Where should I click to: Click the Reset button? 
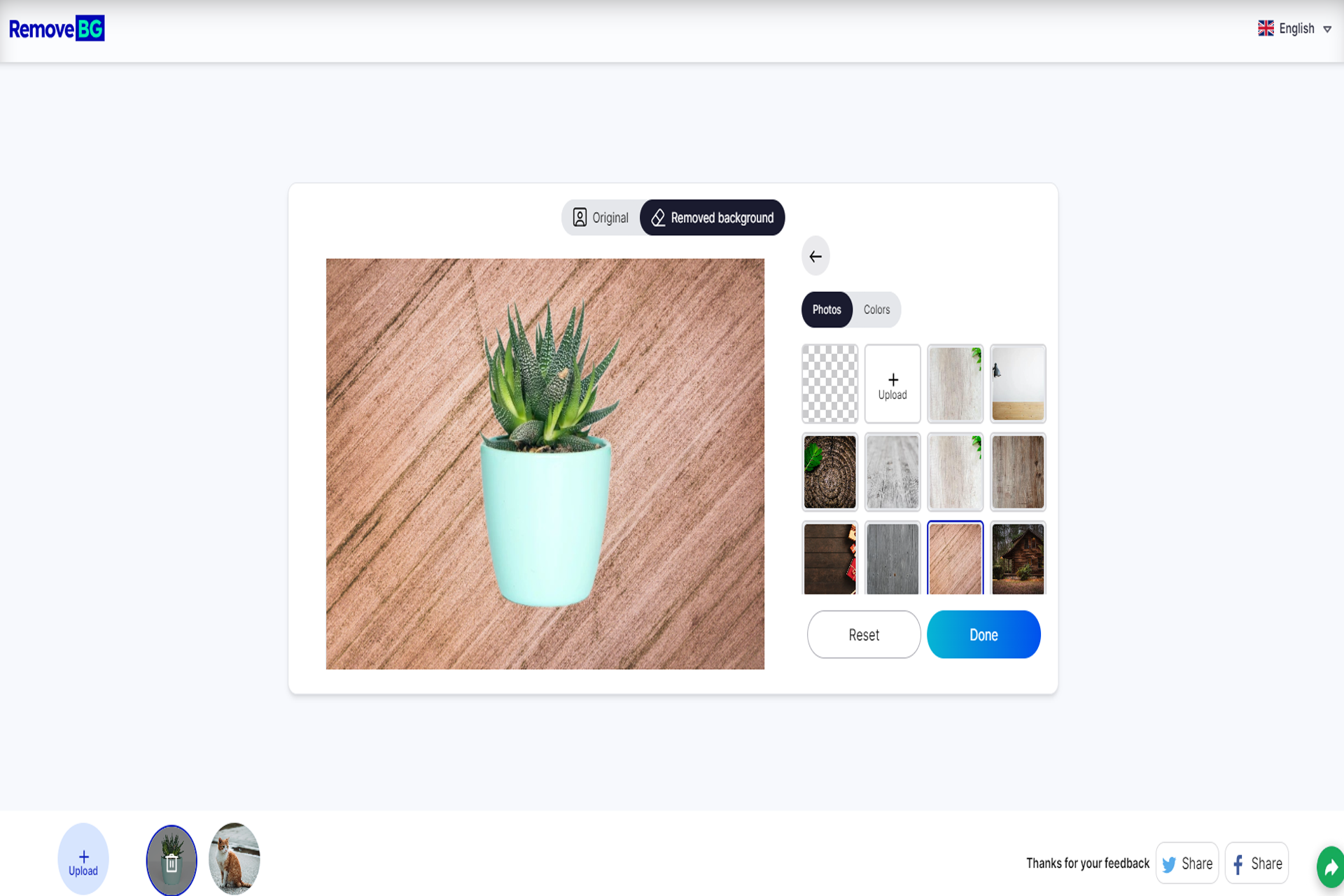click(864, 634)
